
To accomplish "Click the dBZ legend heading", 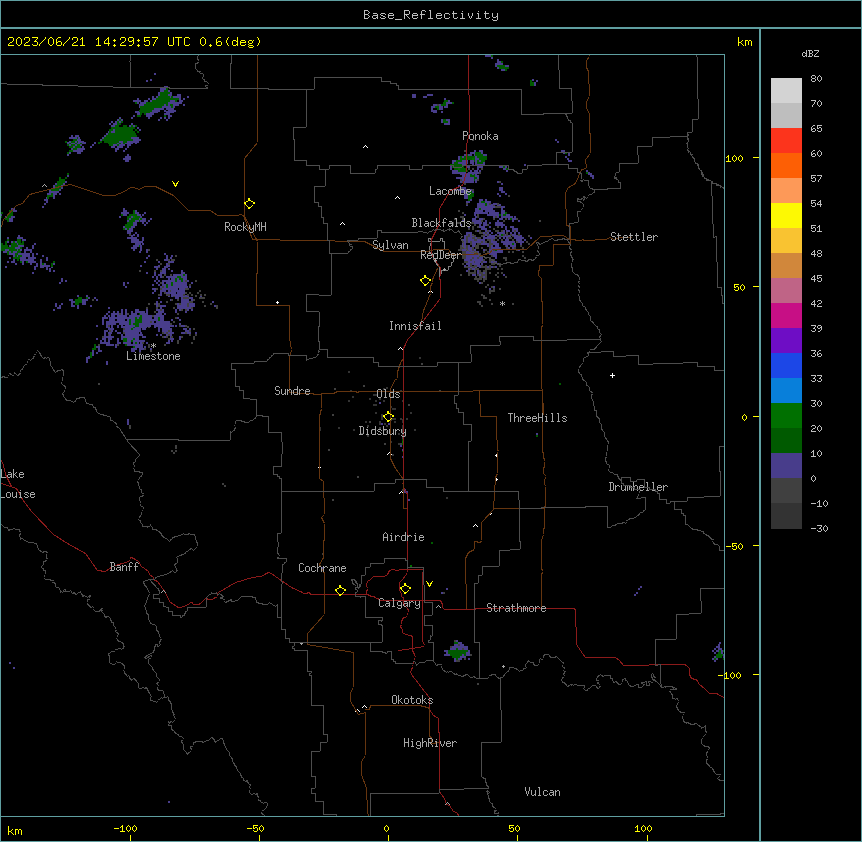I will (810, 54).
